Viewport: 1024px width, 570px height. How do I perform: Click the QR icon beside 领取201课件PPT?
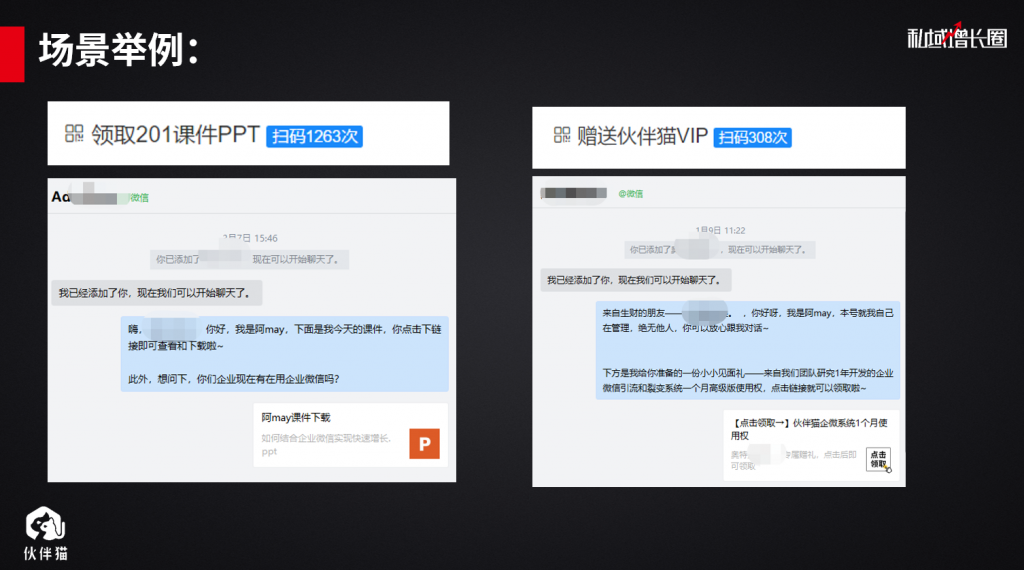pyautogui.click(x=74, y=134)
